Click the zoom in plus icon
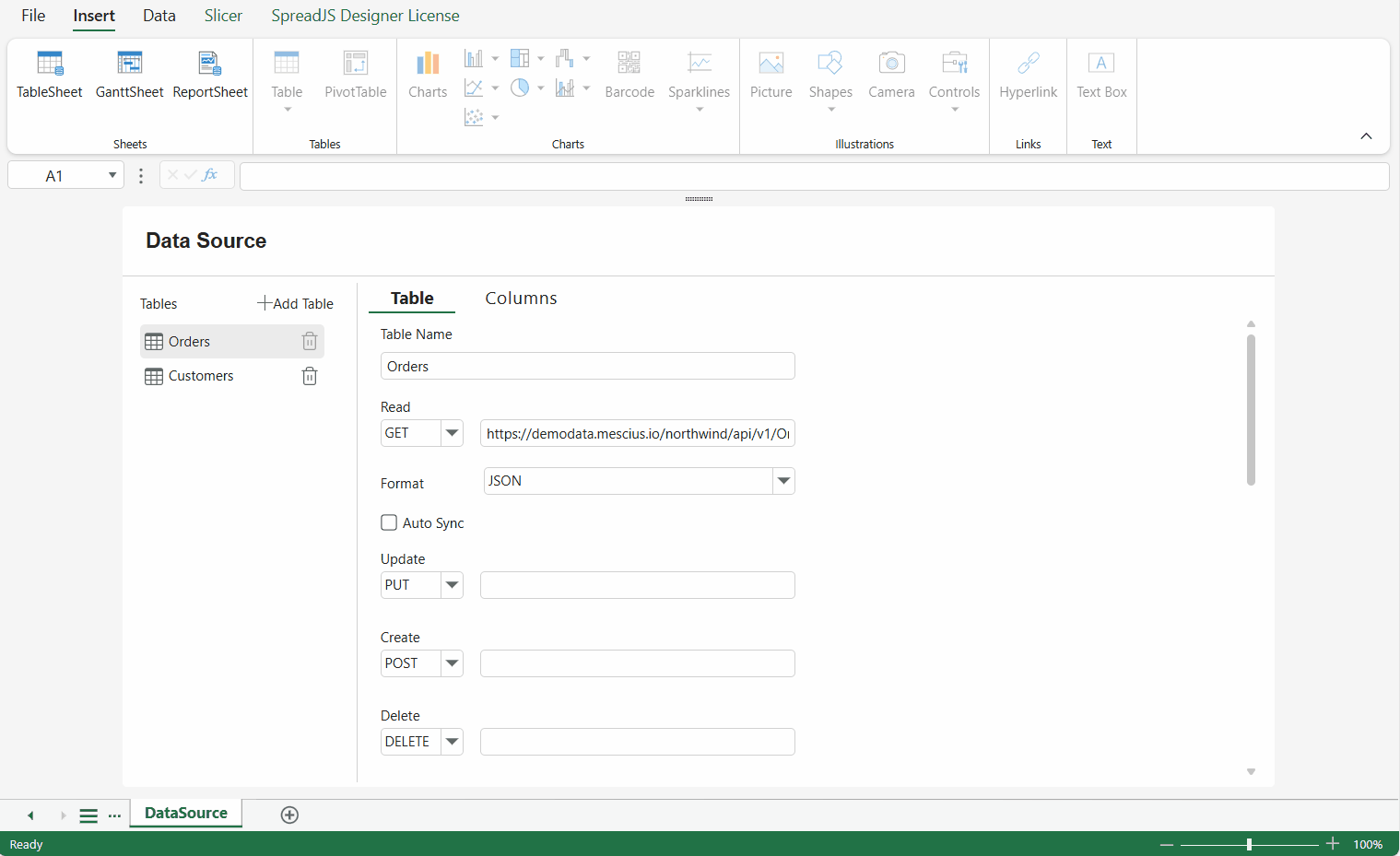1400x856 pixels. coord(1333,844)
